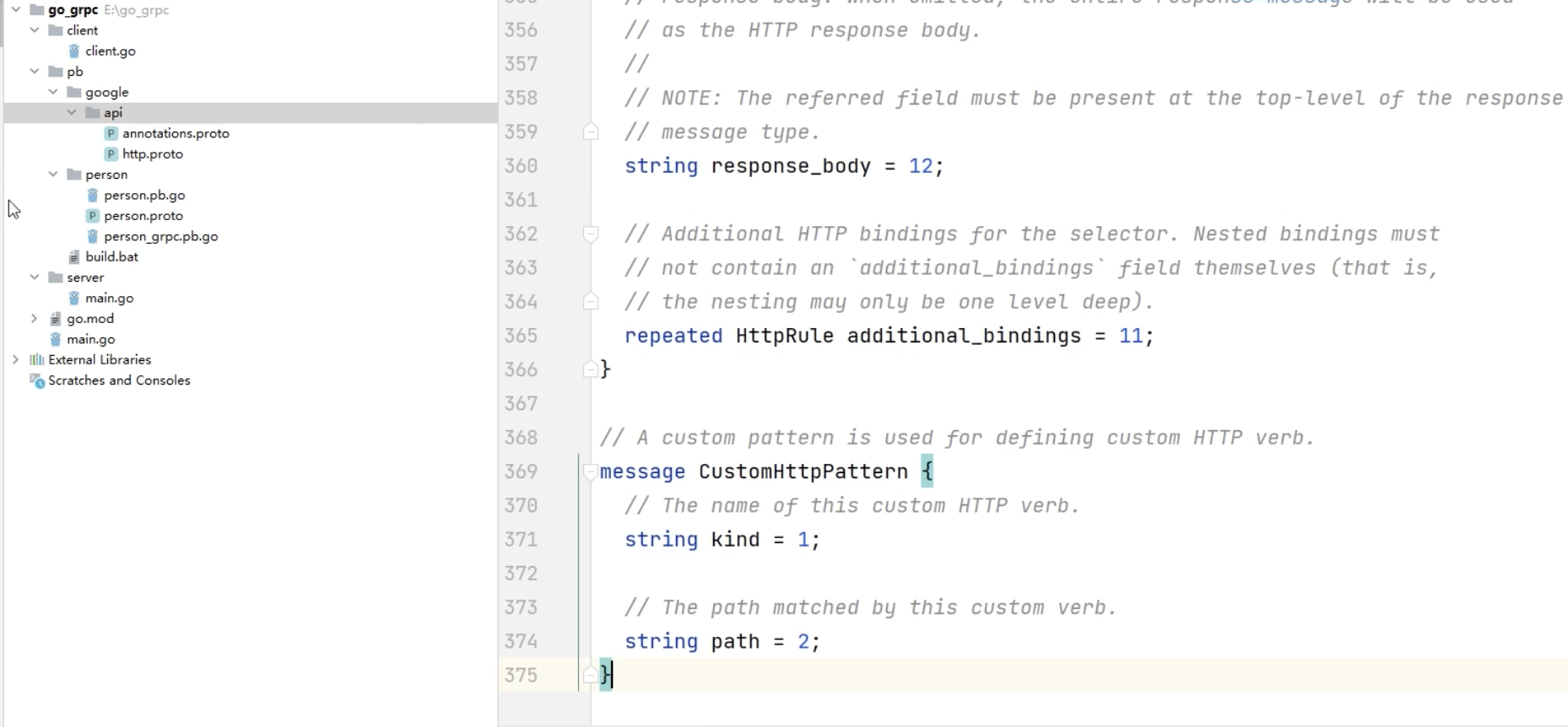Collapse the go_grpc project root
Viewport: 1568px width, 727px height.
tap(16, 10)
